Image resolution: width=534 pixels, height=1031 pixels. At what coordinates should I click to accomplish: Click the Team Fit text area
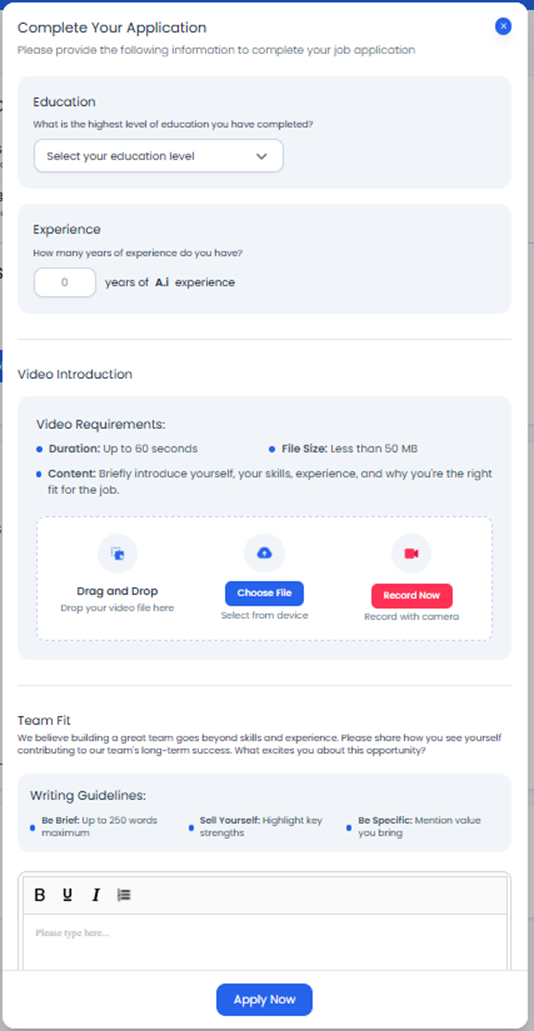click(265, 942)
